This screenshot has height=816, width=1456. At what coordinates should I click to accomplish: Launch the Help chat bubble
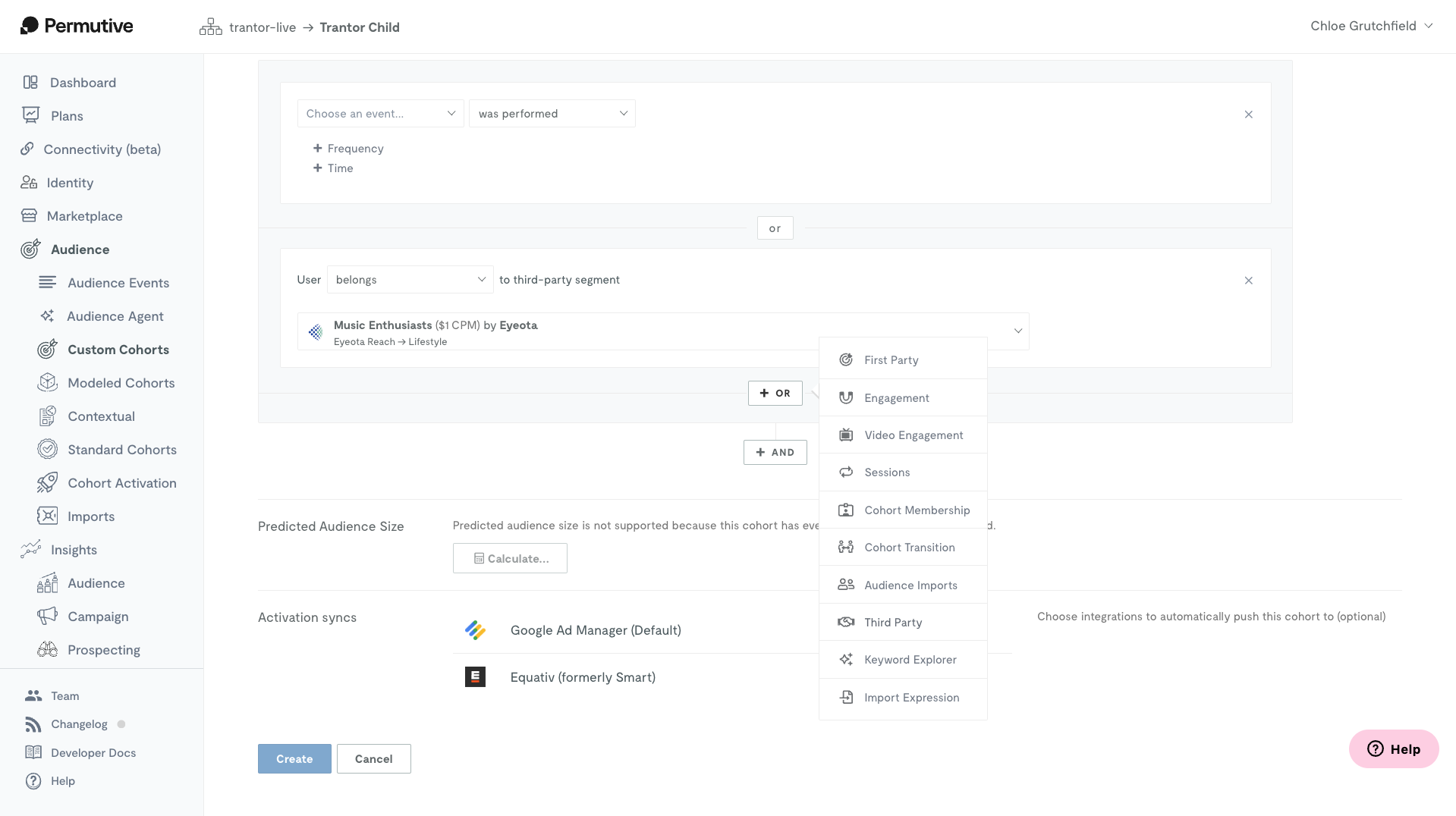pyautogui.click(x=1393, y=749)
